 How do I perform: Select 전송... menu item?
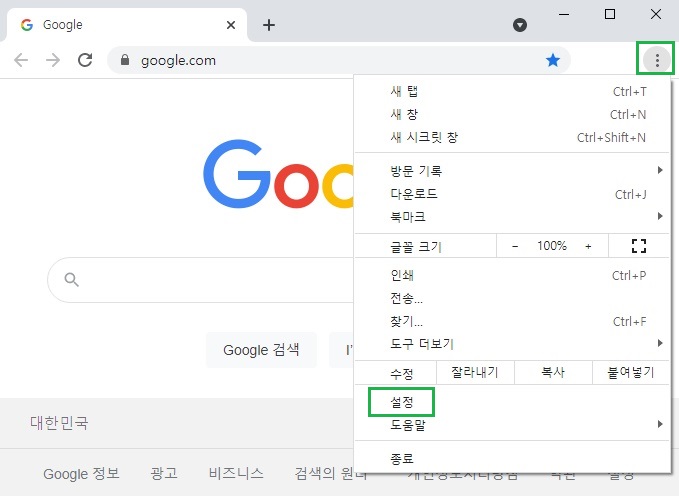(512, 298)
